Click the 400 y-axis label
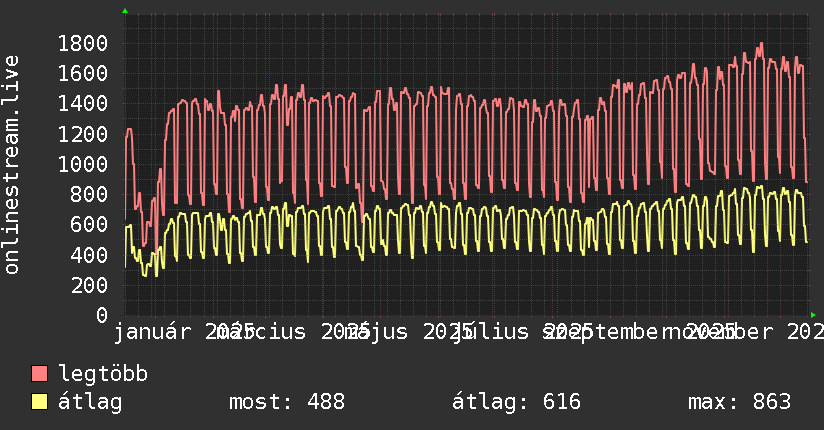This screenshot has width=824, height=430. (89, 255)
